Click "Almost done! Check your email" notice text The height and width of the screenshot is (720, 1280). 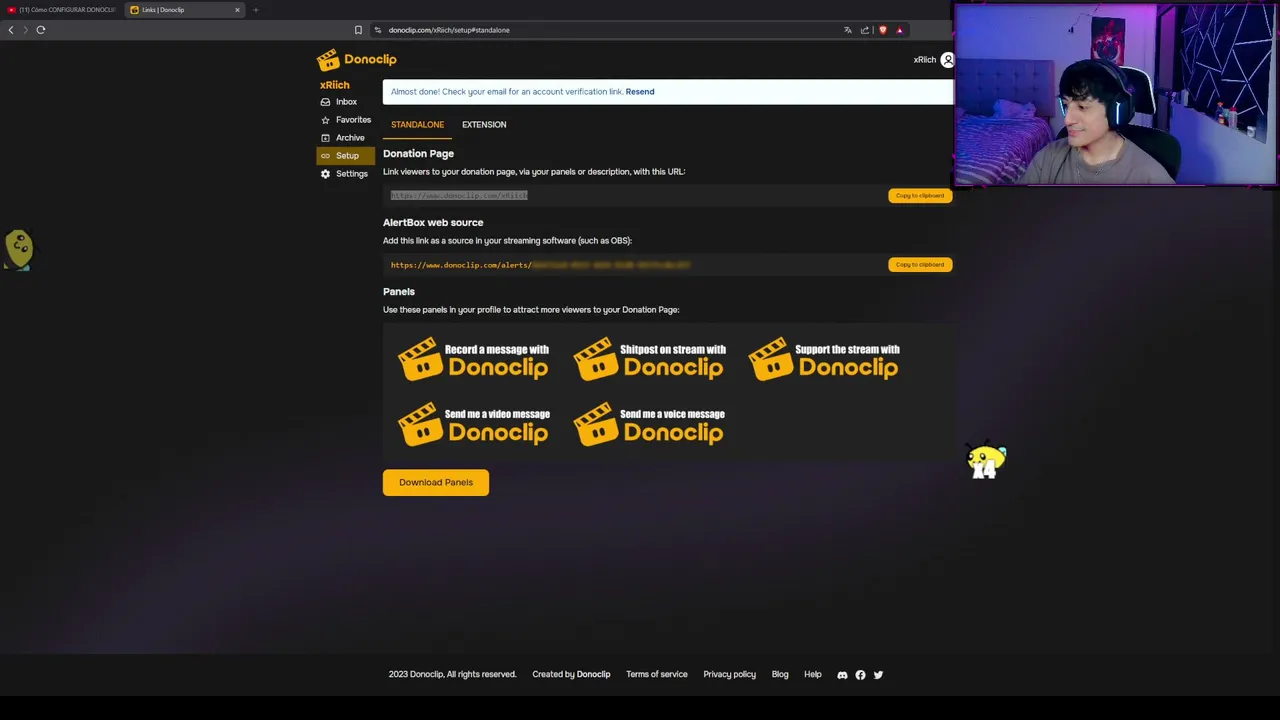[x=507, y=92]
